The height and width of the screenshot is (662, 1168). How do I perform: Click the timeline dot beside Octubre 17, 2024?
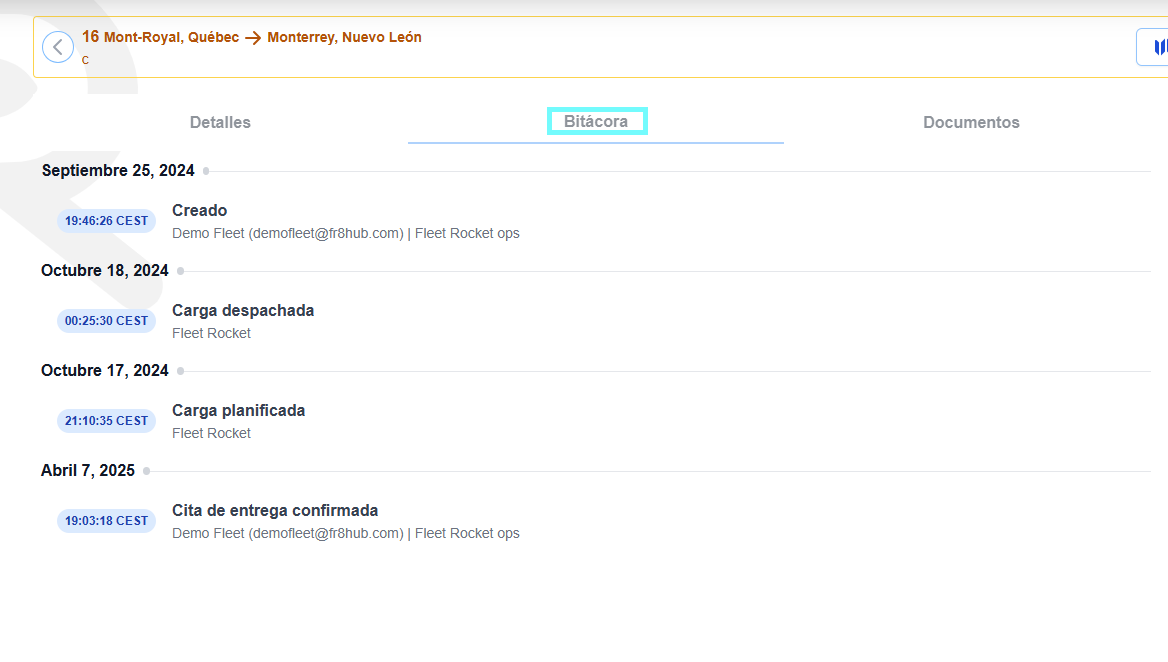[180, 371]
